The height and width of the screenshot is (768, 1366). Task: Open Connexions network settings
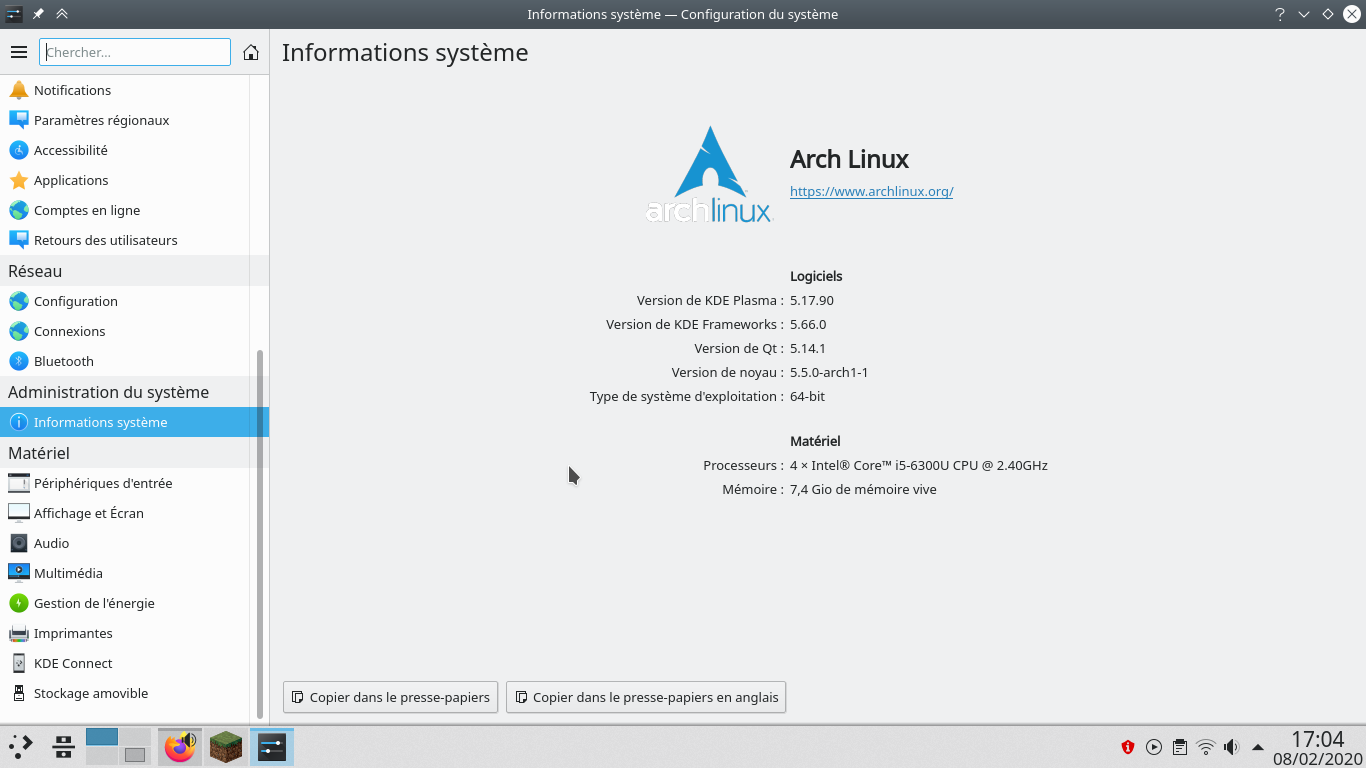point(124,331)
